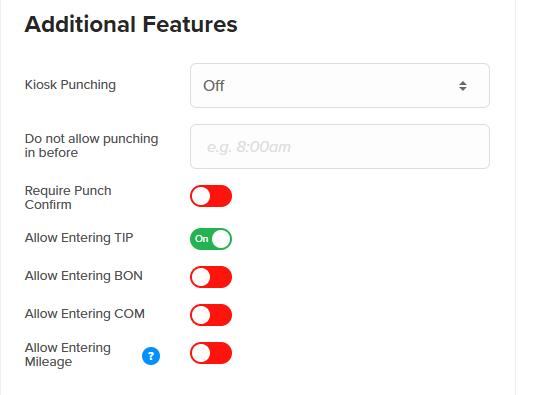Click the Kiosk Punching label
534x395 pixels.
pos(70,85)
